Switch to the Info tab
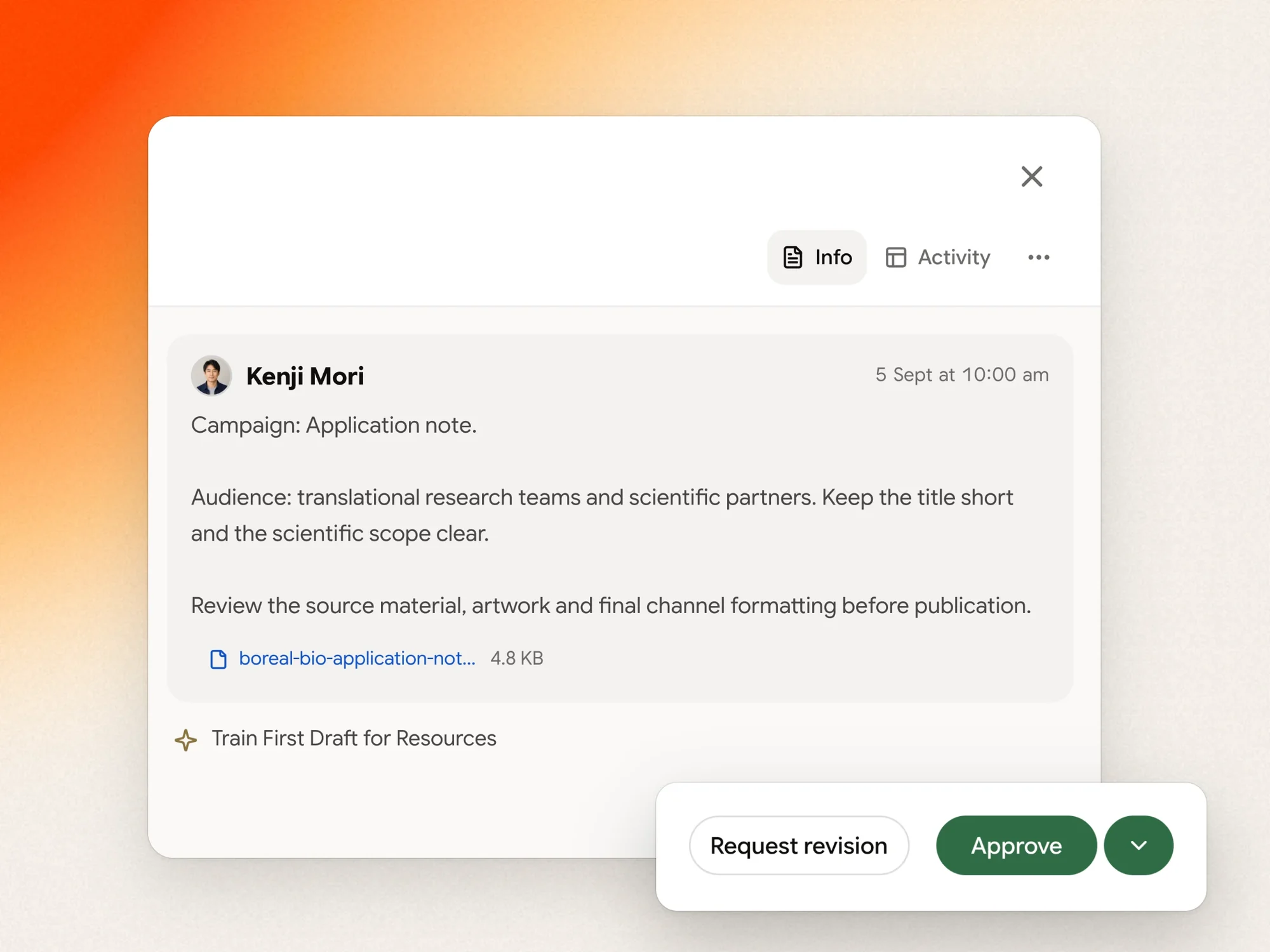This screenshot has height=952, width=1270. click(x=817, y=257)
